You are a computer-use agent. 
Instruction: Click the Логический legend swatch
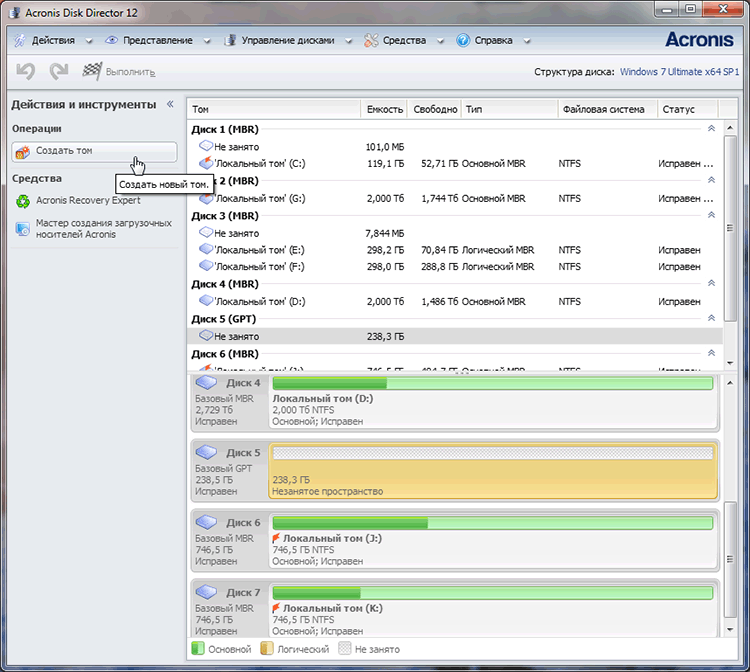click(266, 648)
